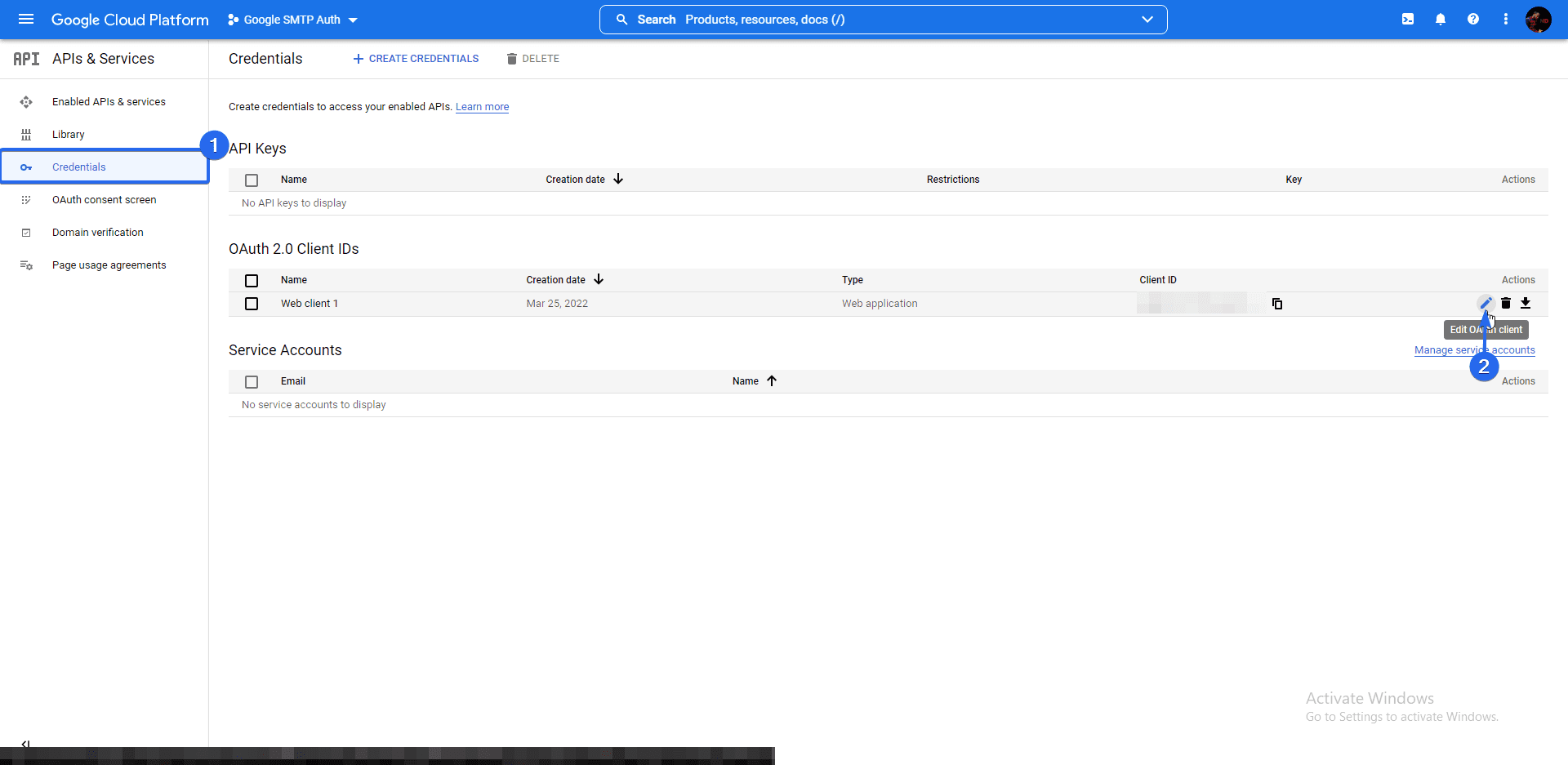Viewport: 1568px width, 765px height.
Task: Click the OAuth consent screen icon
Action: [x=26, y=200]
